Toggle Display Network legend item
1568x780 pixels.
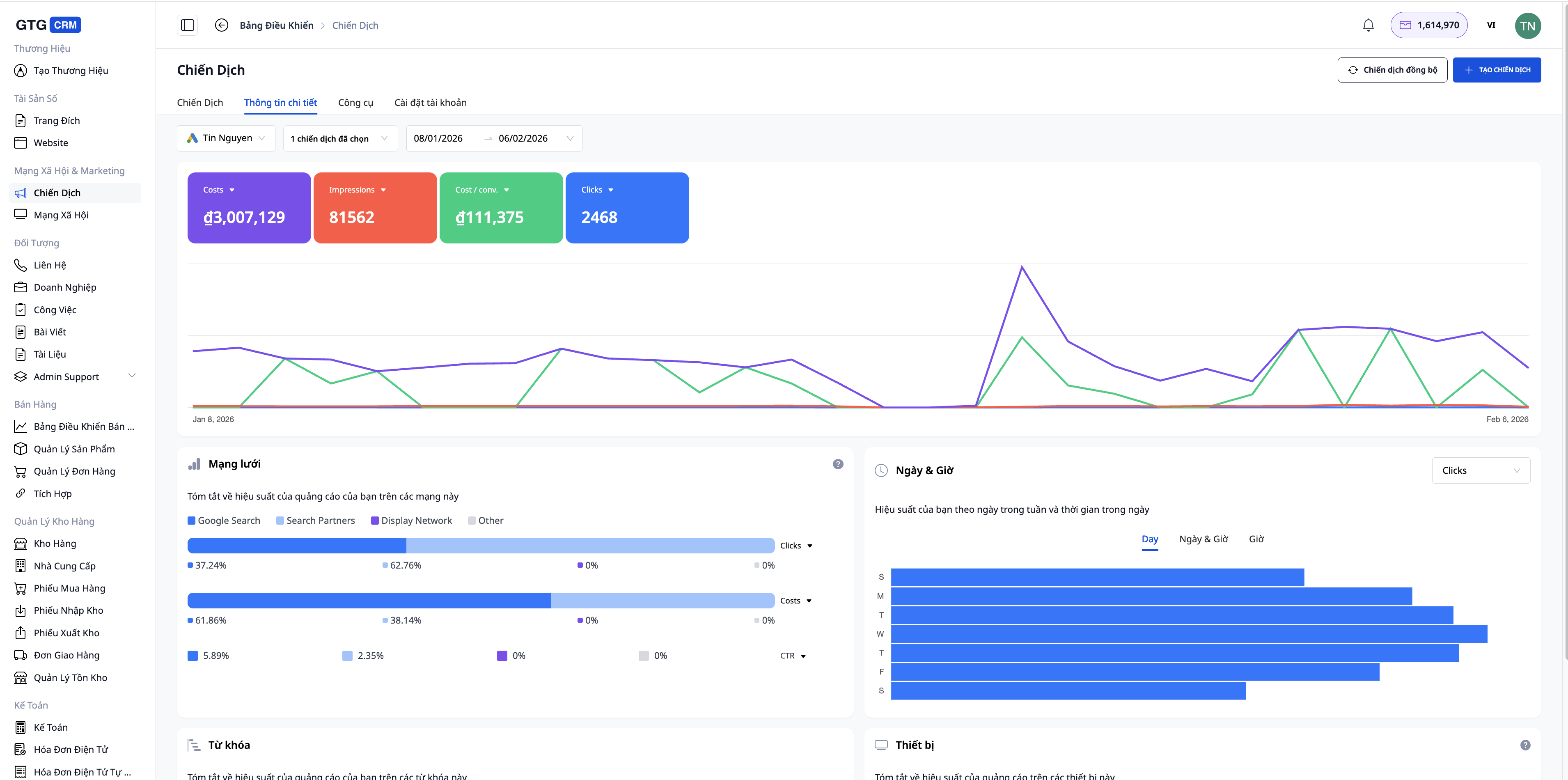(411, 521)
